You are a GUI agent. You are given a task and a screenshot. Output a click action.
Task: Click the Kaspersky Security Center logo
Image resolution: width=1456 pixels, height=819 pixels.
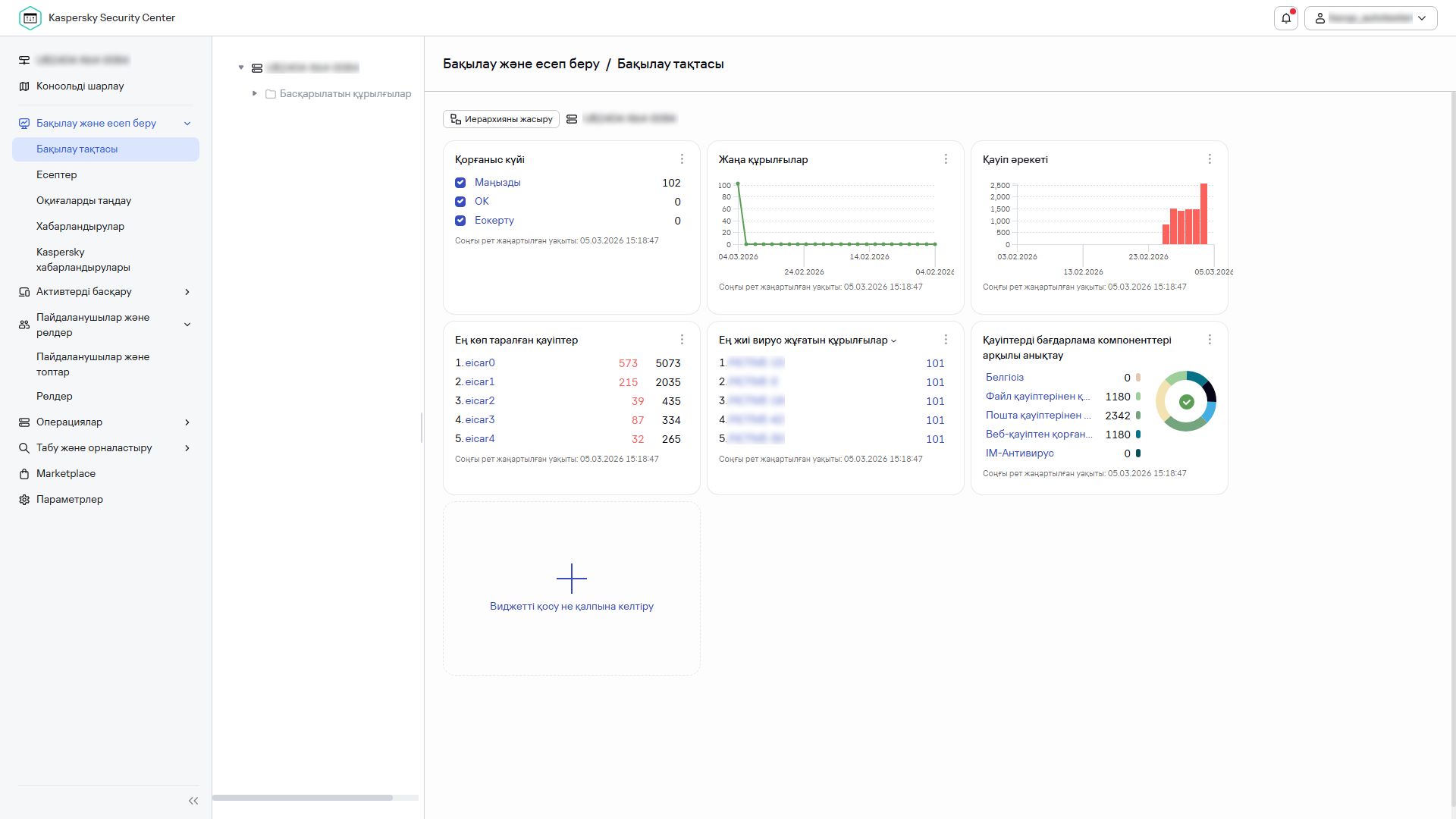pyautogui.click(x=30, y=18)
